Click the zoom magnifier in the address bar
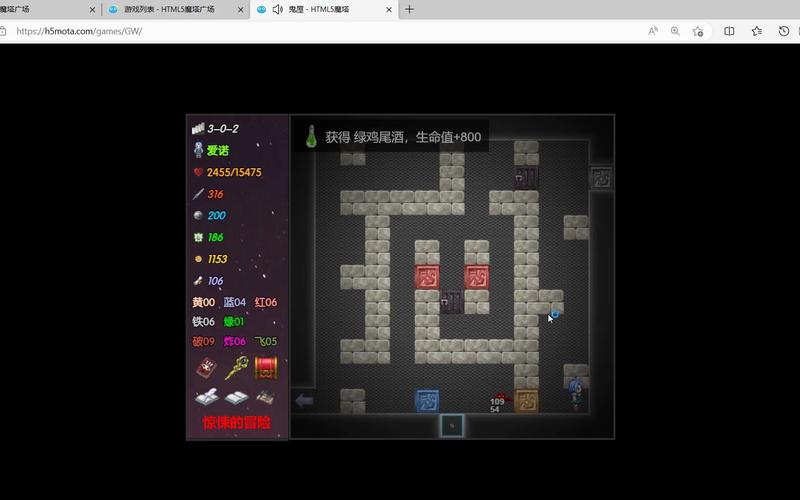Screen dimensions: 800x500 [x=675, y=31]
